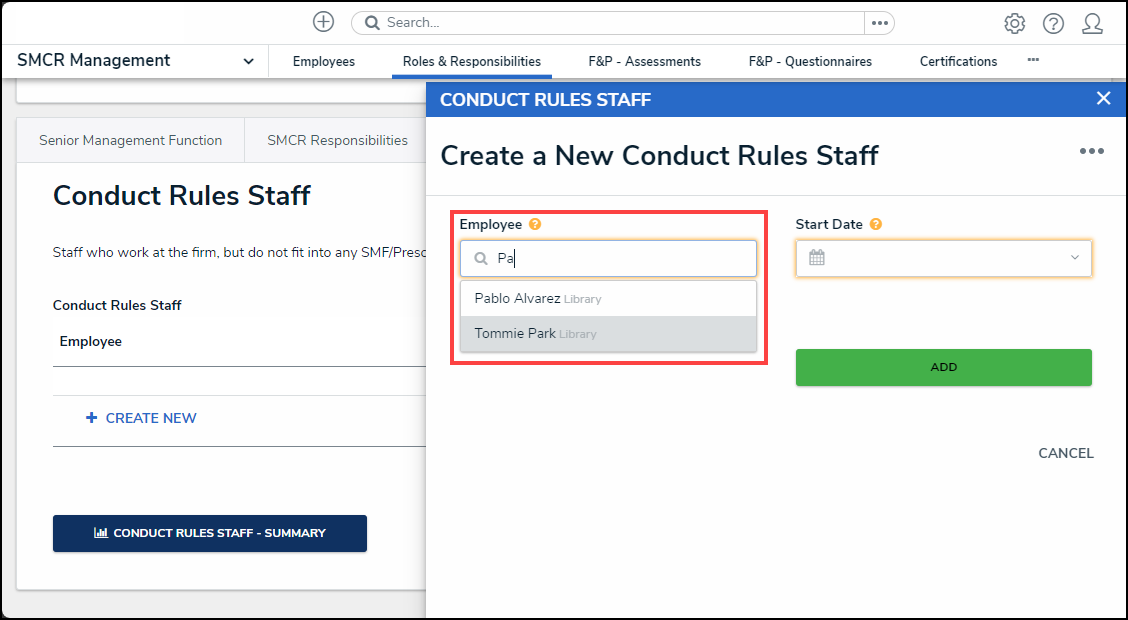1128x620 pixels.
Task: Click the Employee search input field
Action: coord(620,258)
